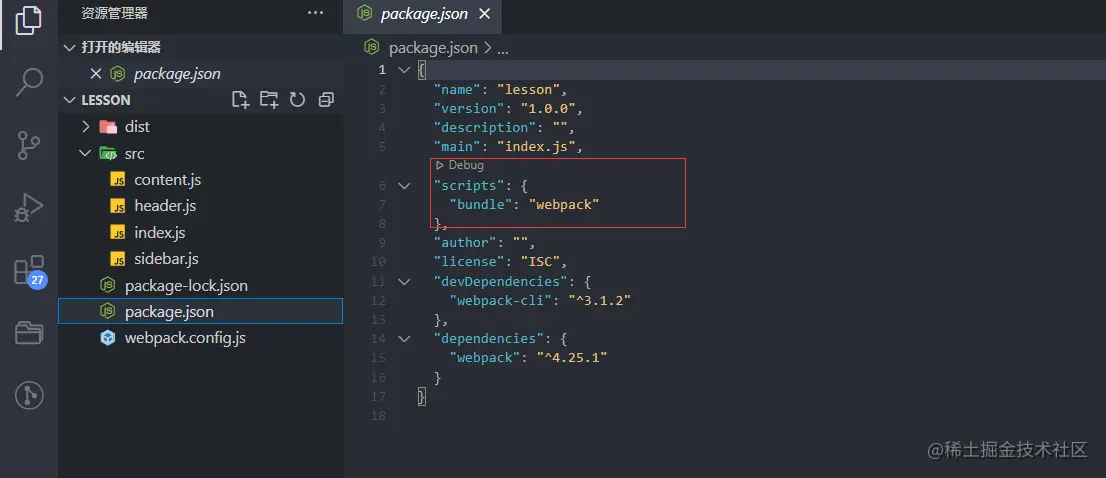Open the Run and Debug view
Image resolution: width=1106 pixels, height=478 pixels.
(x=29, y=208)
